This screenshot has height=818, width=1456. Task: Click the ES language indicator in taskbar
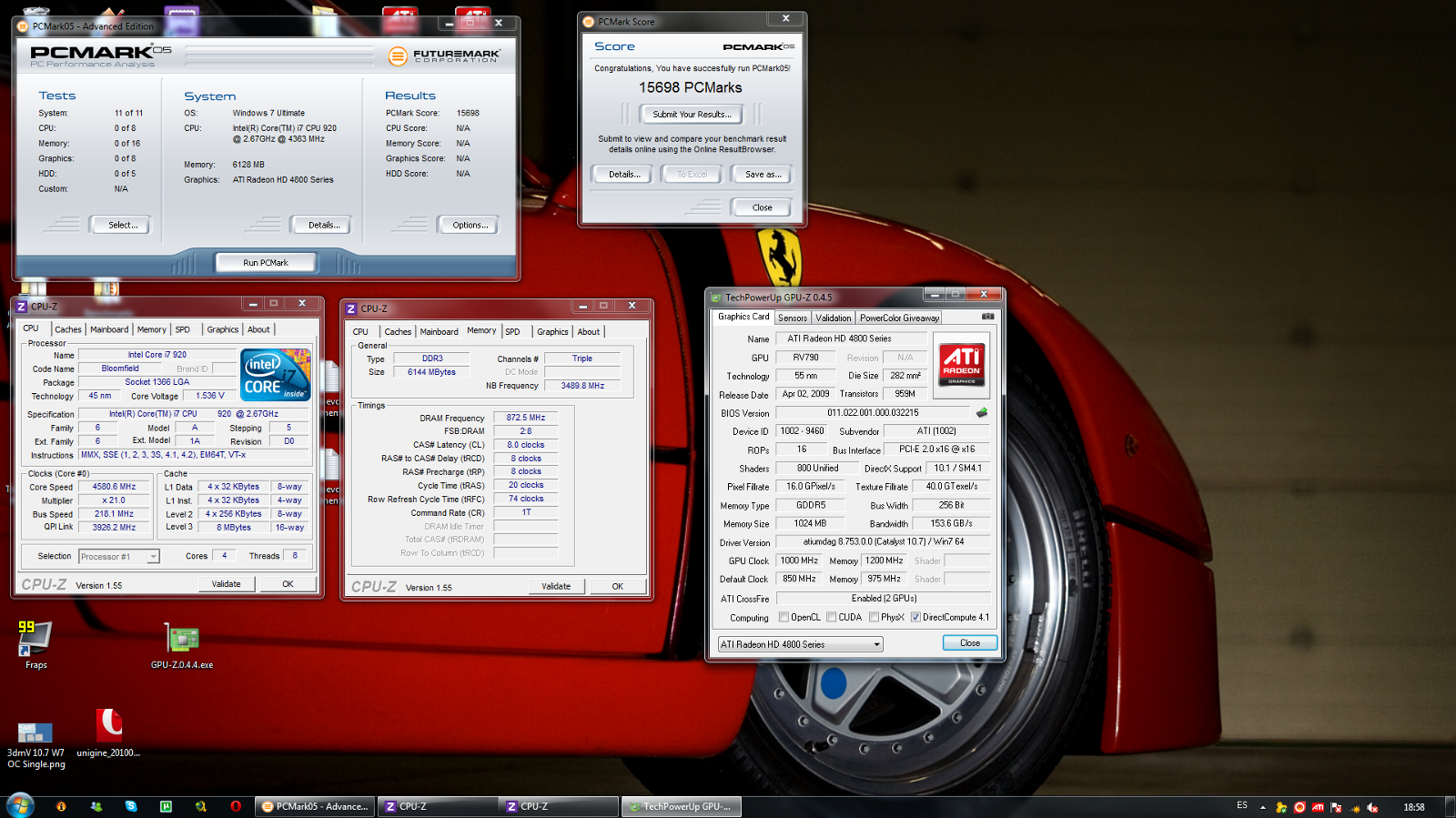click(x=1242, y=805)
